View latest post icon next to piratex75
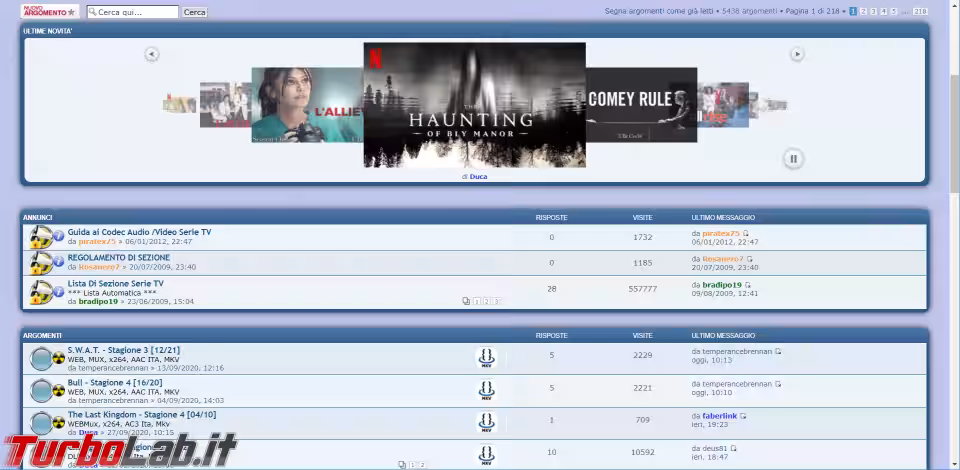This screenshot has width=960, height=470. (746, 234)
